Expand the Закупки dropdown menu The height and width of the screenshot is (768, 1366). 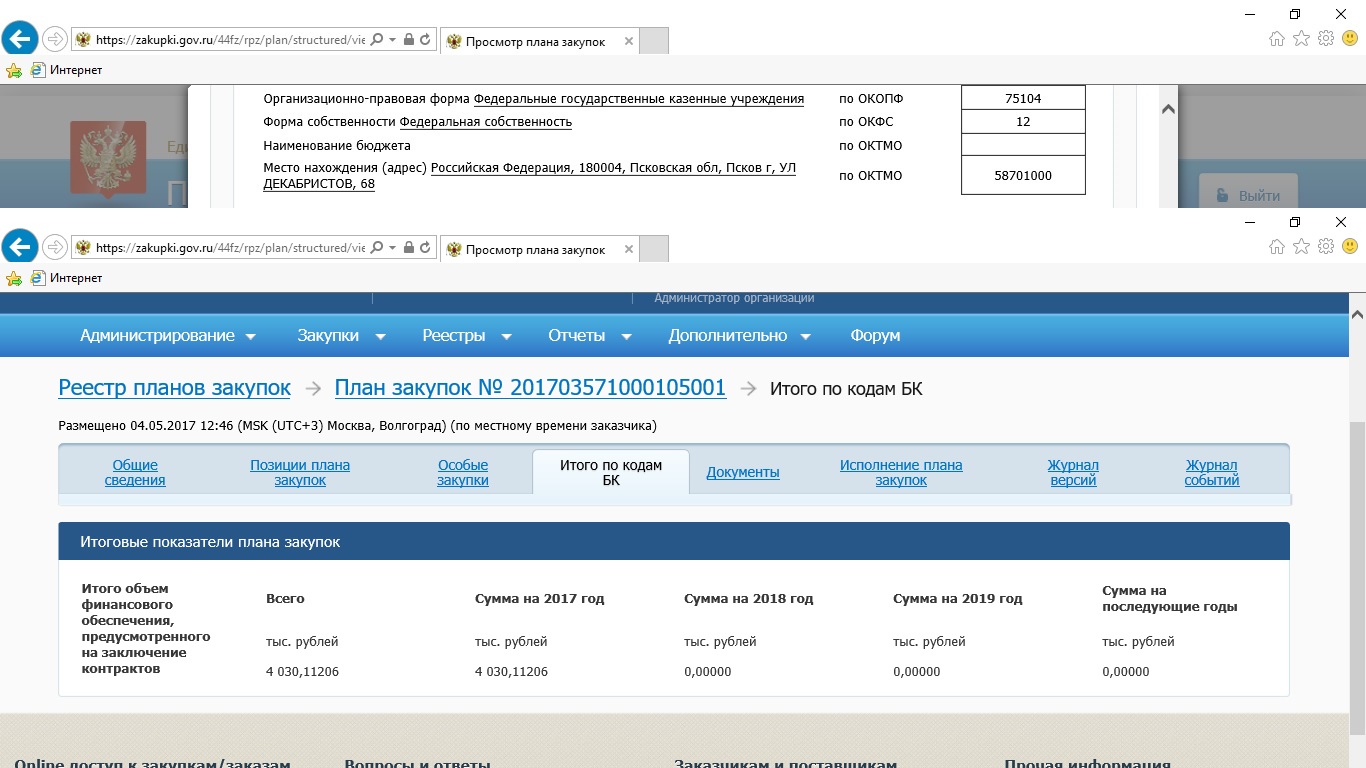tap(341, 336)
